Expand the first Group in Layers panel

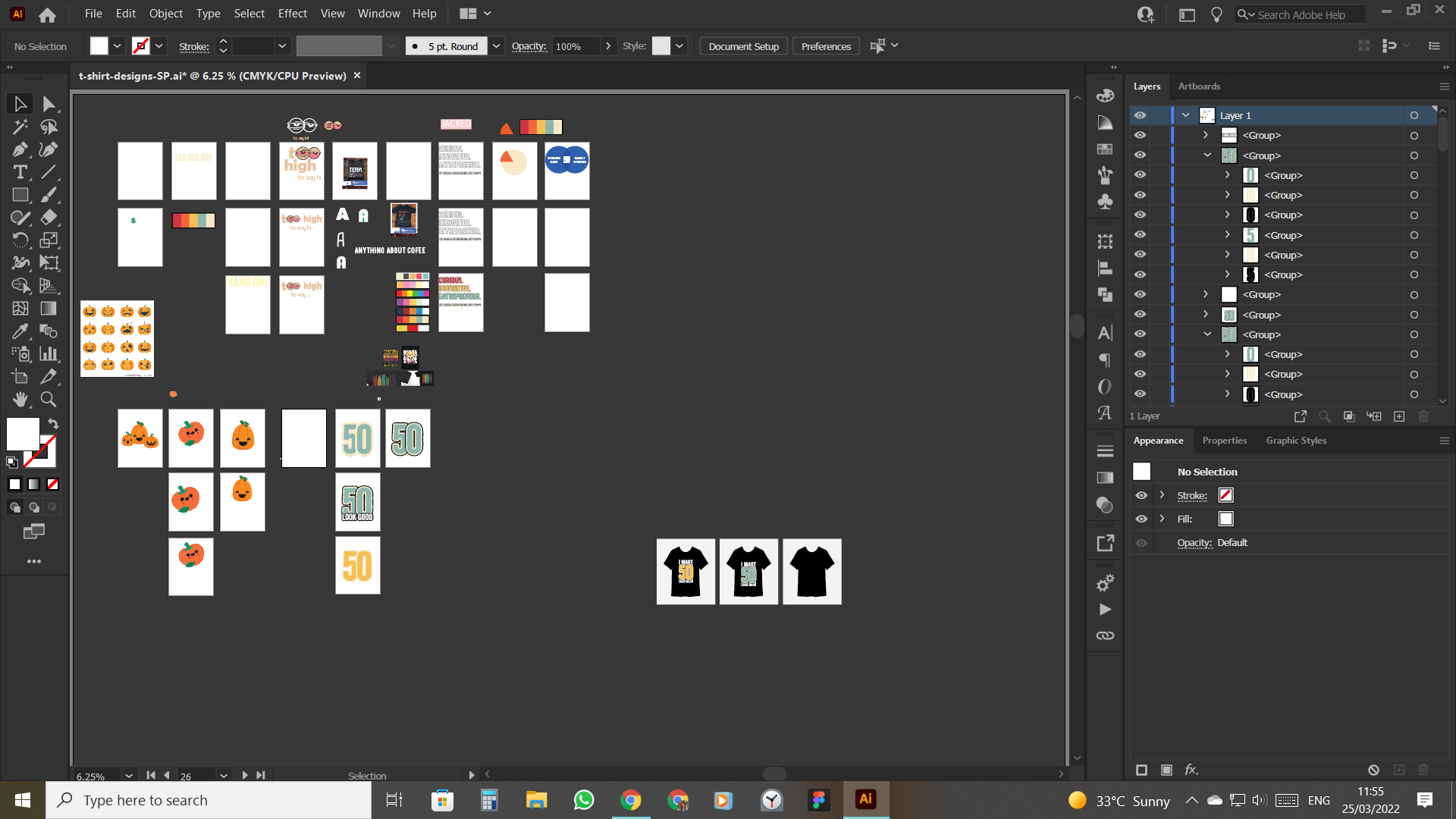tap(1206, 134)
